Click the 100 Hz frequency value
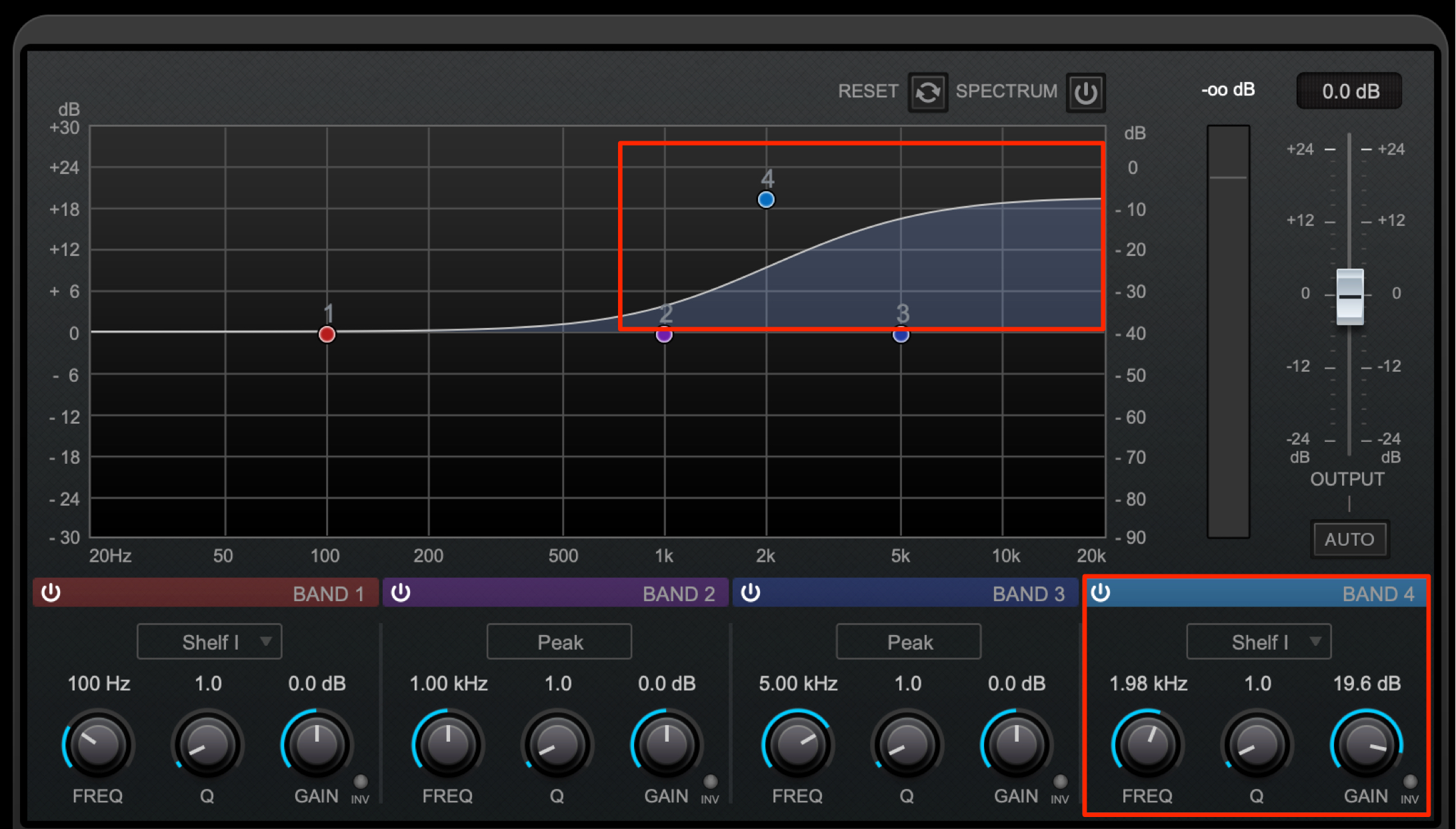This screenshot has height=829, width=1456. 99,684
